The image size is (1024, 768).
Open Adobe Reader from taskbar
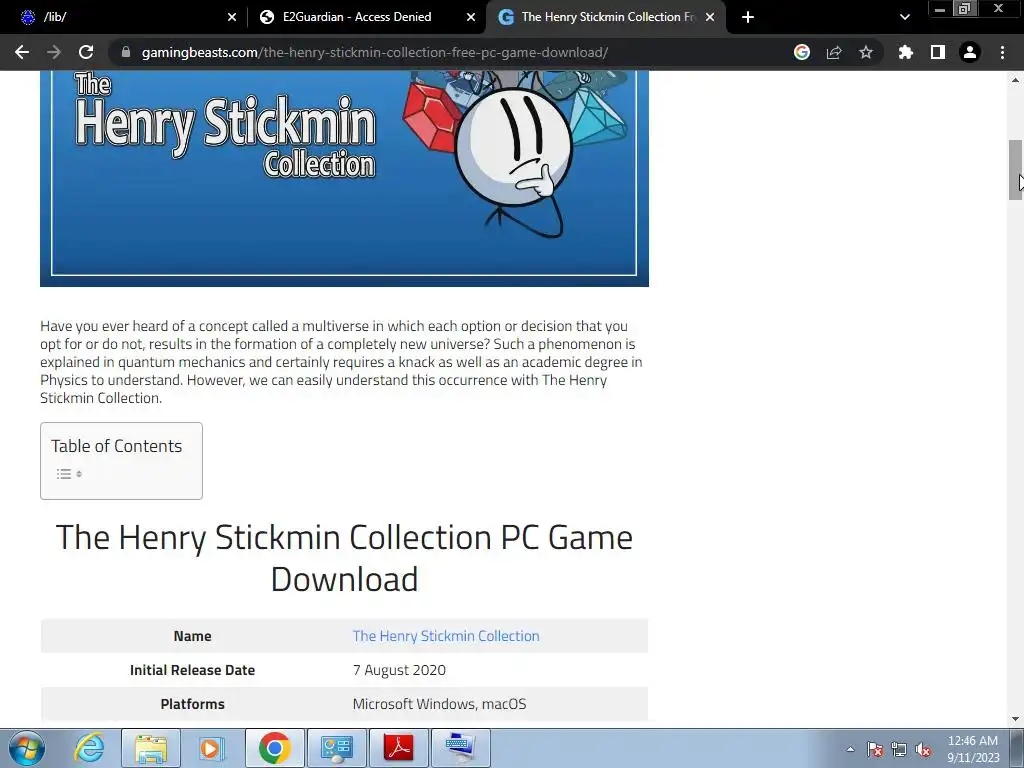pos(399,748)
